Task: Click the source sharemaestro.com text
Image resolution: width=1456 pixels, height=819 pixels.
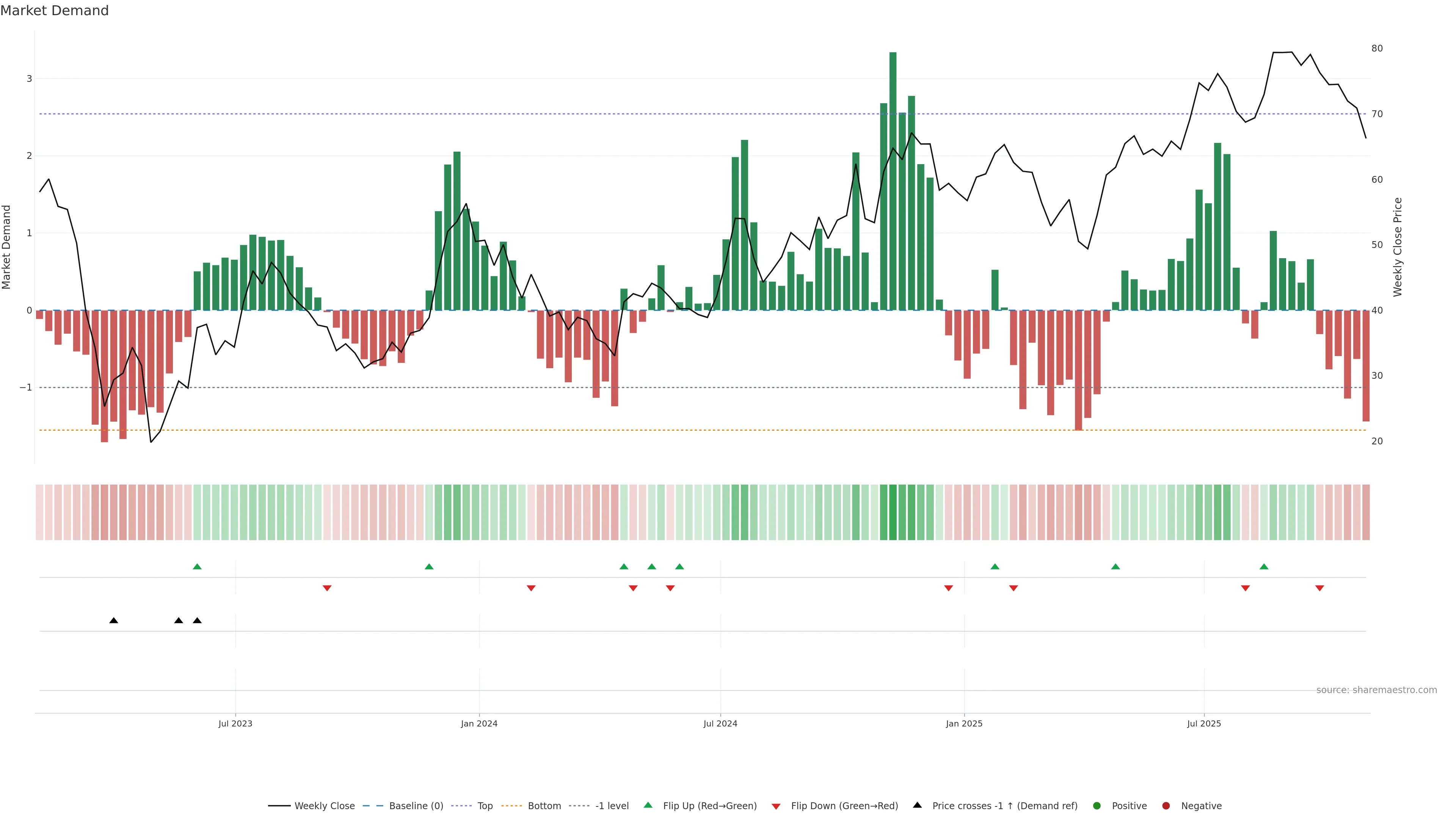Action: point(1376,690)
